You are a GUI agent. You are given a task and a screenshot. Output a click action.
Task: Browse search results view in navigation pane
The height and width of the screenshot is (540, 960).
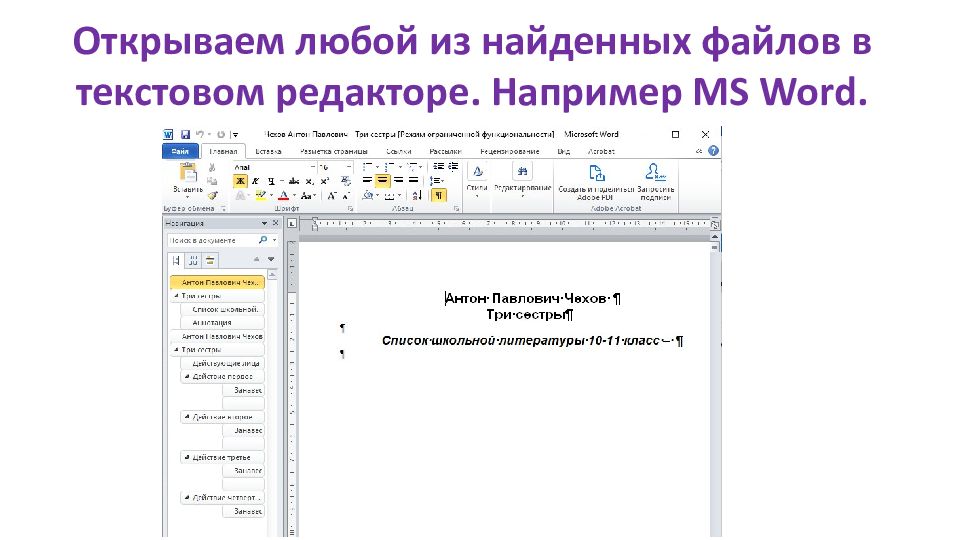[x=209, y=261]
